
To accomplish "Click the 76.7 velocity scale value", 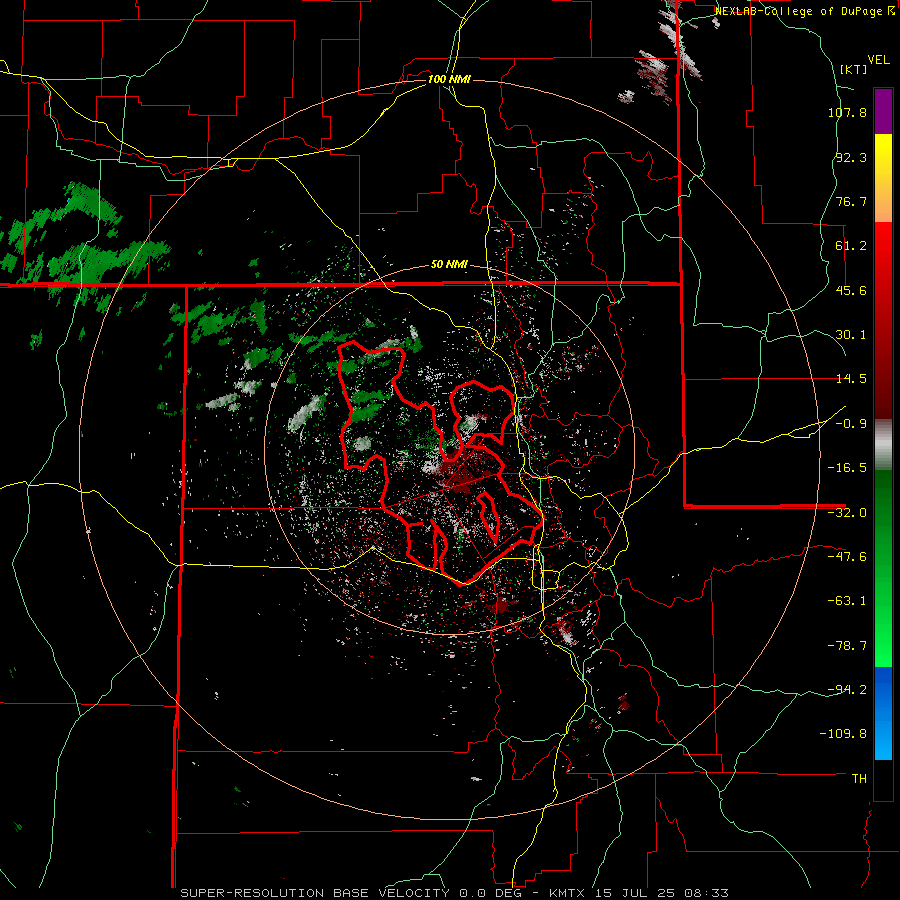I will (851, 201).
